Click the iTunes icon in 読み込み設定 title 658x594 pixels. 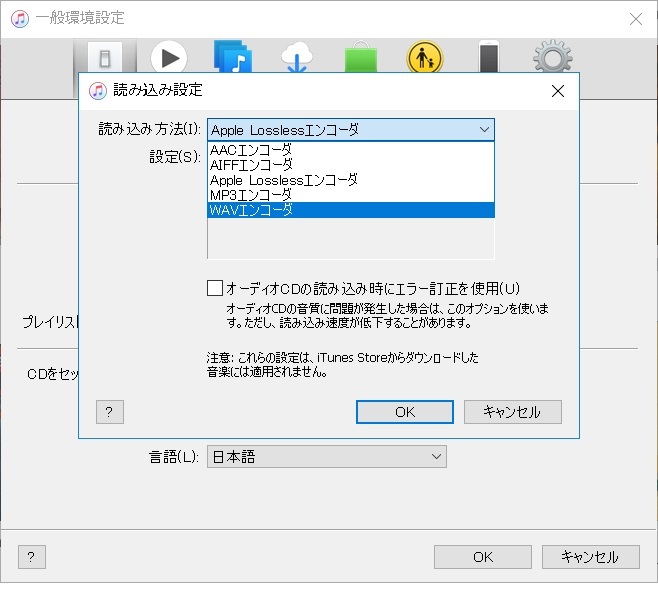pos(98,91)
